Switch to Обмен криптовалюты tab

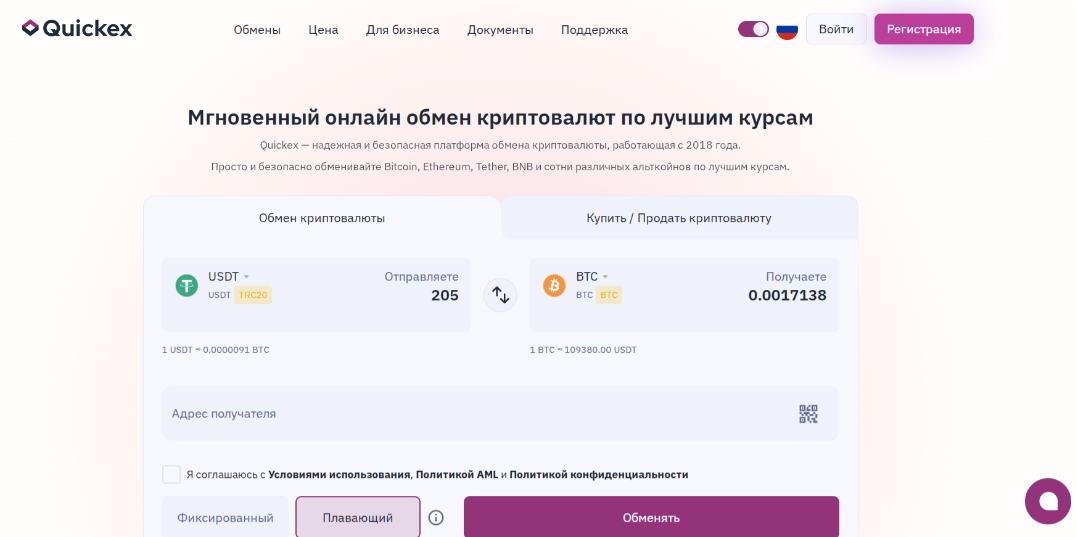[322, 218]
